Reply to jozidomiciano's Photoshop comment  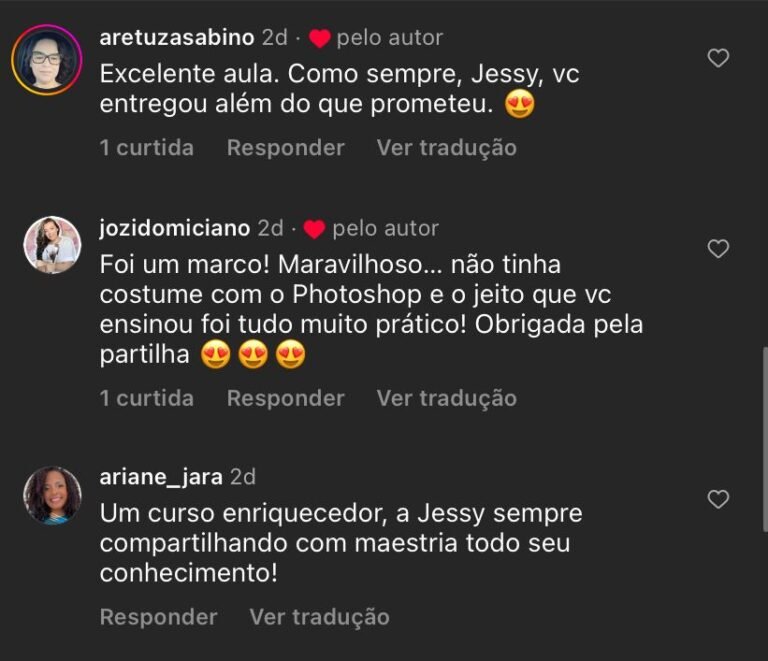285,398
